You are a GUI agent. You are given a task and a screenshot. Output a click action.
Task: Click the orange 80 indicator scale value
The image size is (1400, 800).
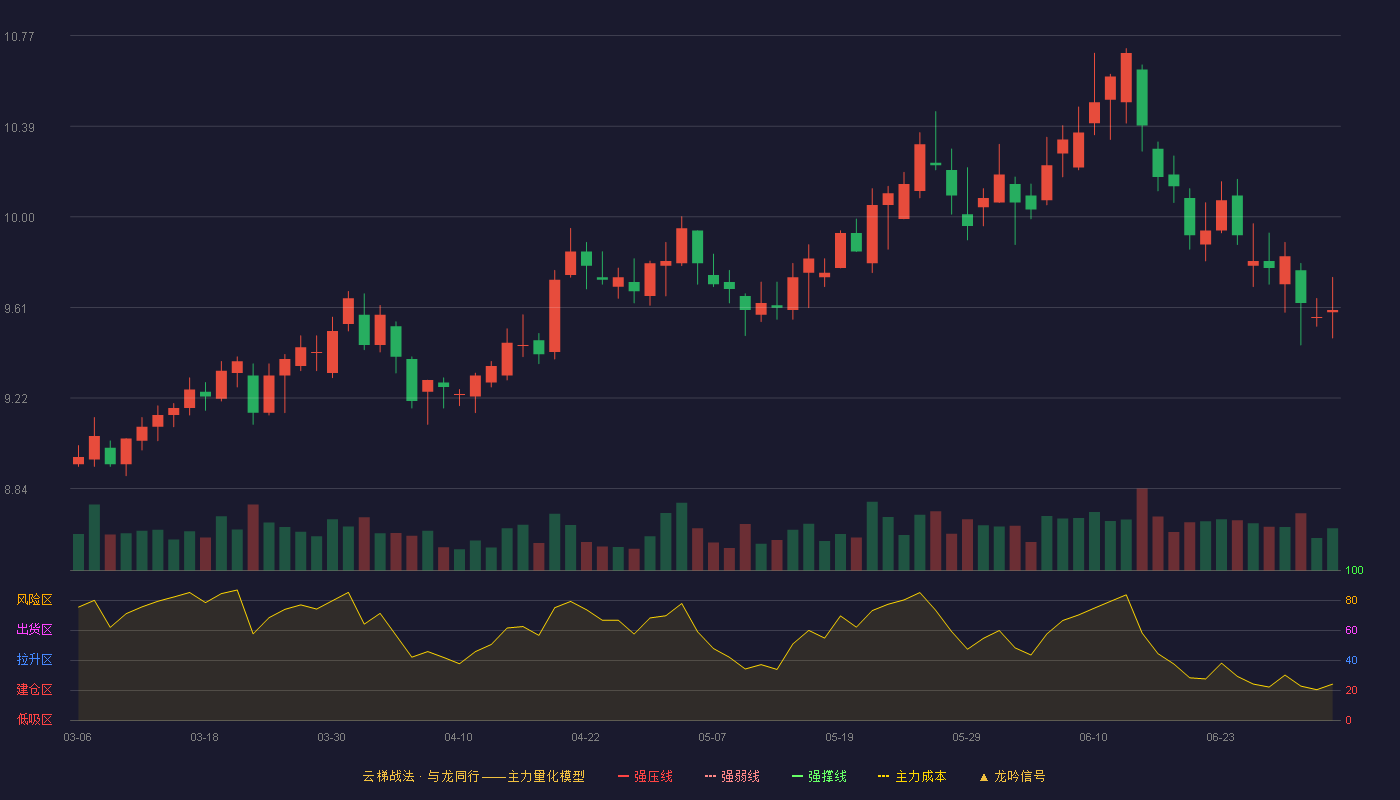pos(1351,600)
